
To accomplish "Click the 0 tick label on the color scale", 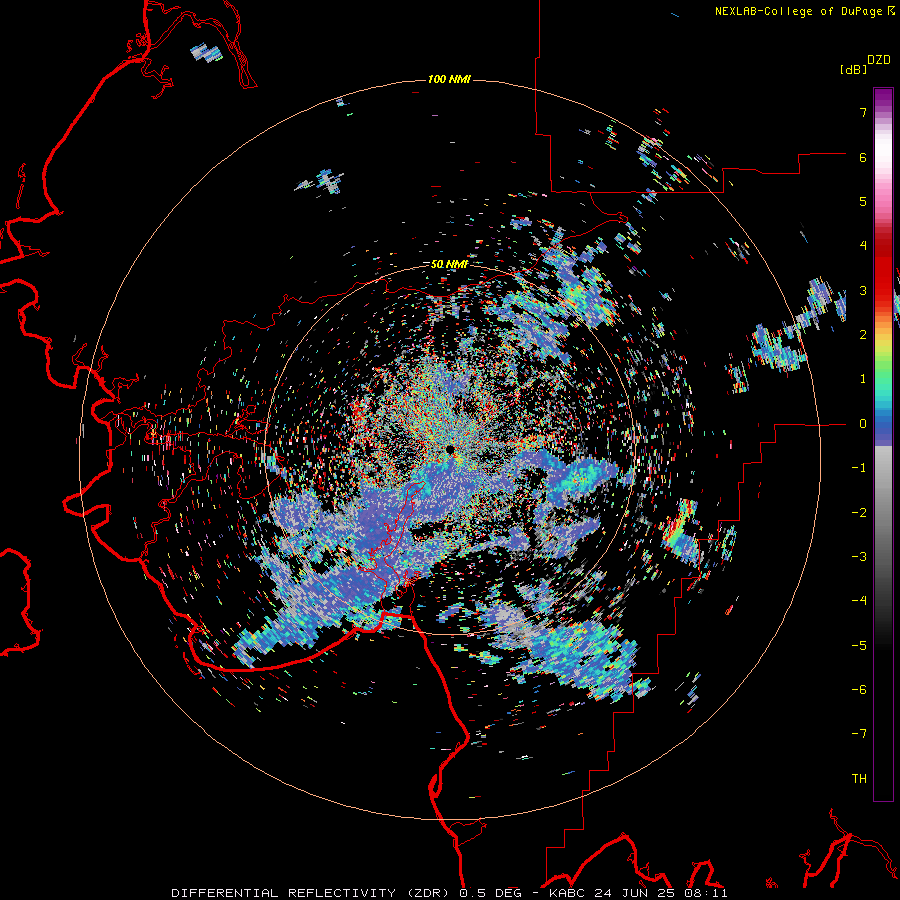I will click(863, 424).
